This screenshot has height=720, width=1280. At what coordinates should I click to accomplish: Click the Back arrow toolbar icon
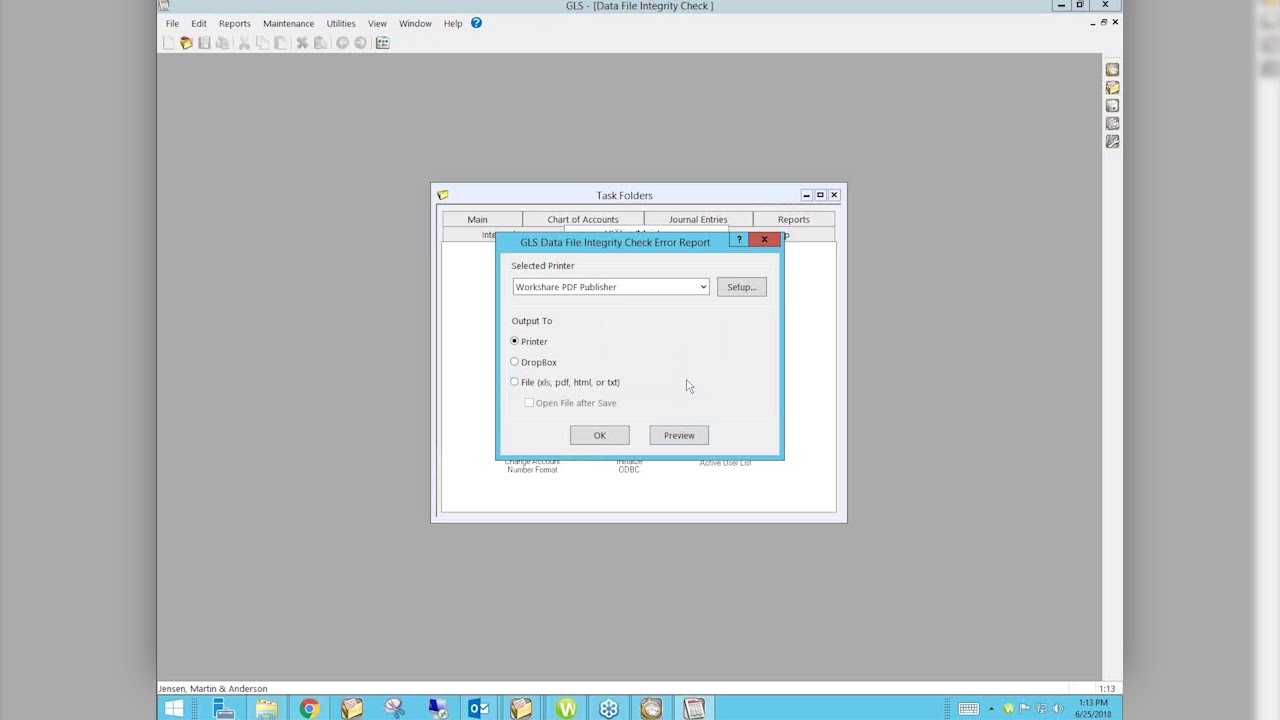point(342,43)
